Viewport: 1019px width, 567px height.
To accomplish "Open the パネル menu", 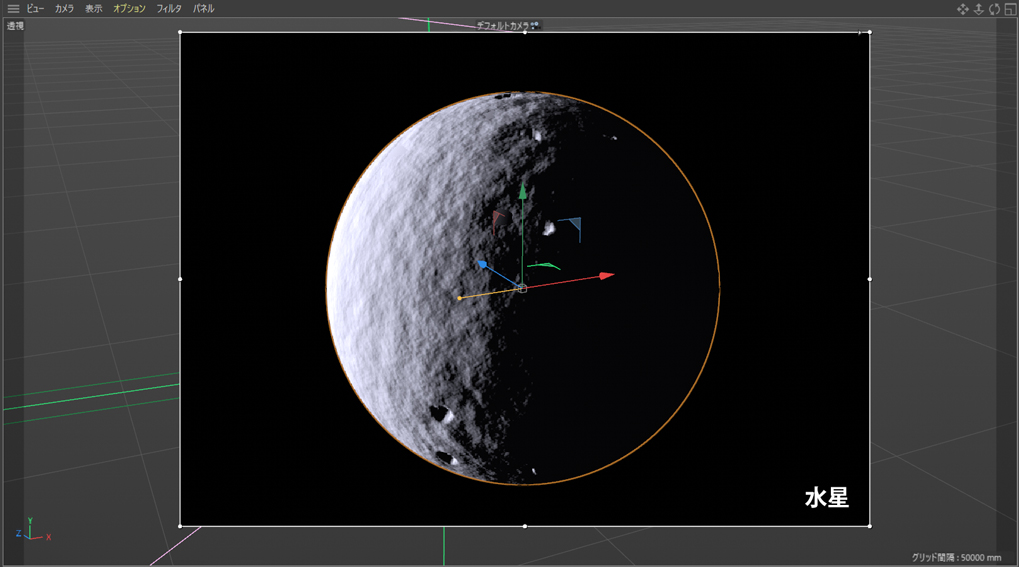I will (x=203, y=9).
